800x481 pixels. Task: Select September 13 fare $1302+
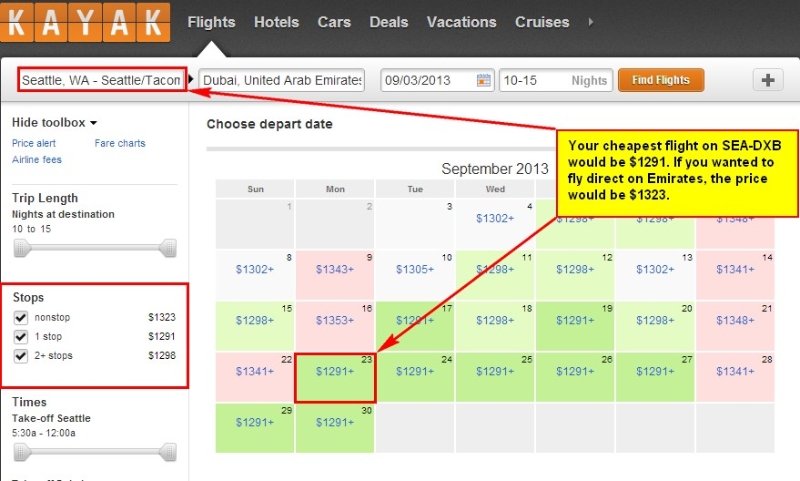(x=655, y=269)
